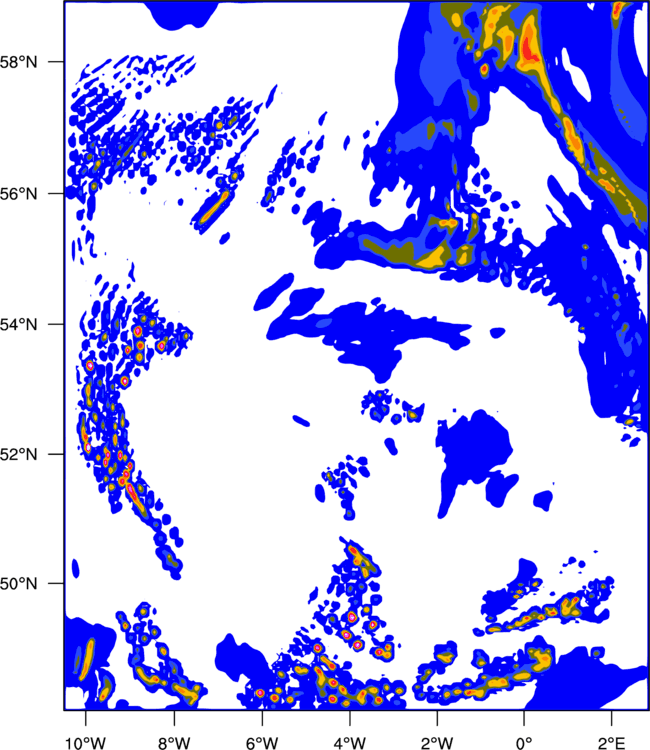Click the 4°W longitude label
This screenshot has width=650, height=750.
350,743
